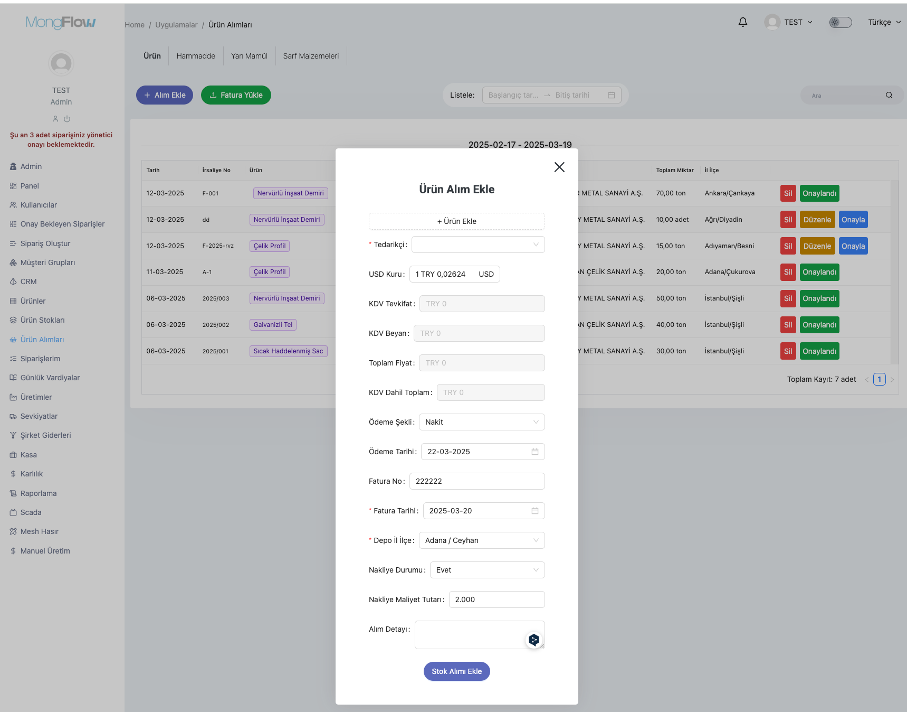Screen dimensions: 908x712
Task: Click the Karlılık sidebar icon
Action: pyautogui.click(x=13, y=474)
